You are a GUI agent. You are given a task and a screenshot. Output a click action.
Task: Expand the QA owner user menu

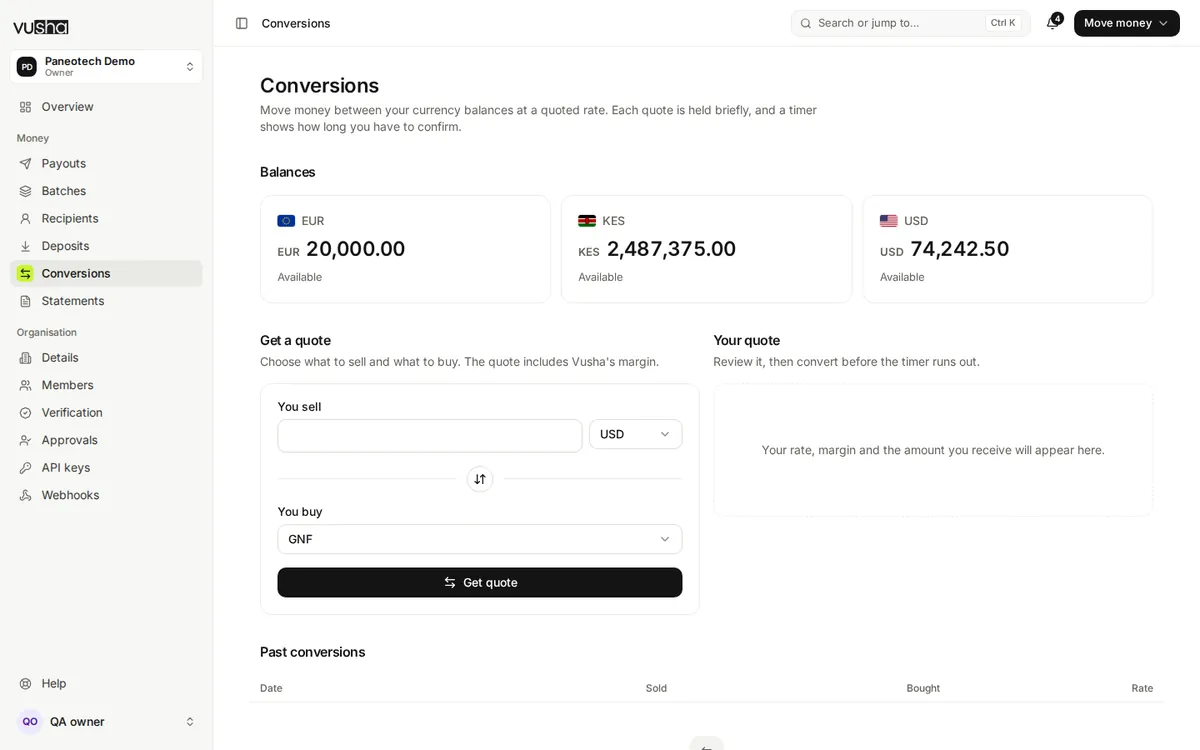[x=106, y=722]
